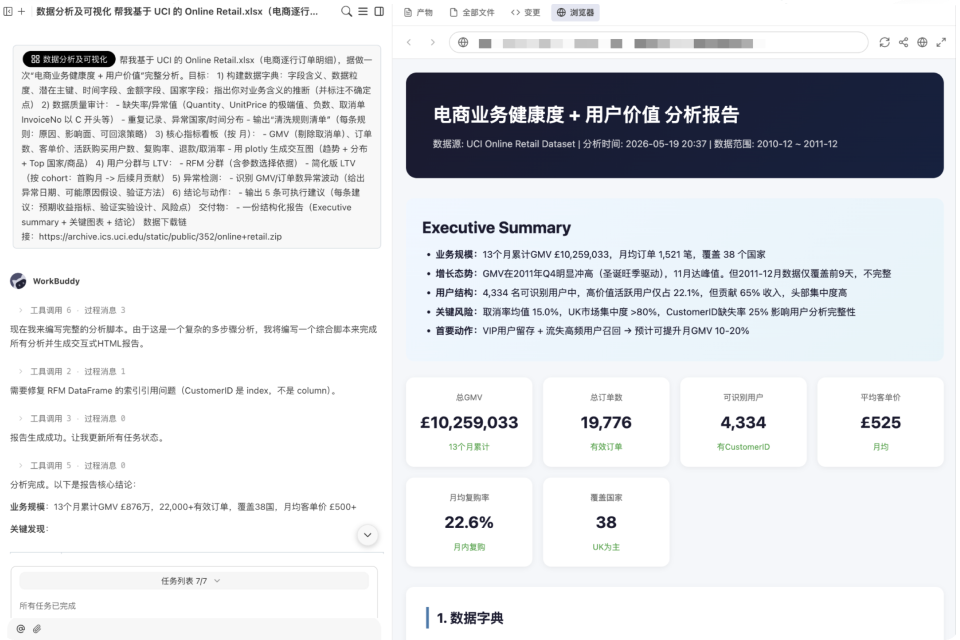The width and height of the screenshot is (960, 640).
Task: Click the report title 电商业务健康度 heading
Action: [586, 115]
